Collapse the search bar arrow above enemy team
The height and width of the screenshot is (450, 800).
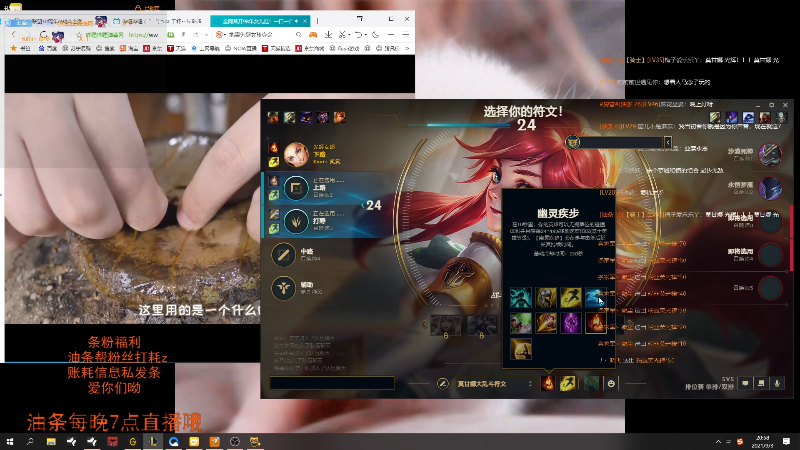coord(667,142)
